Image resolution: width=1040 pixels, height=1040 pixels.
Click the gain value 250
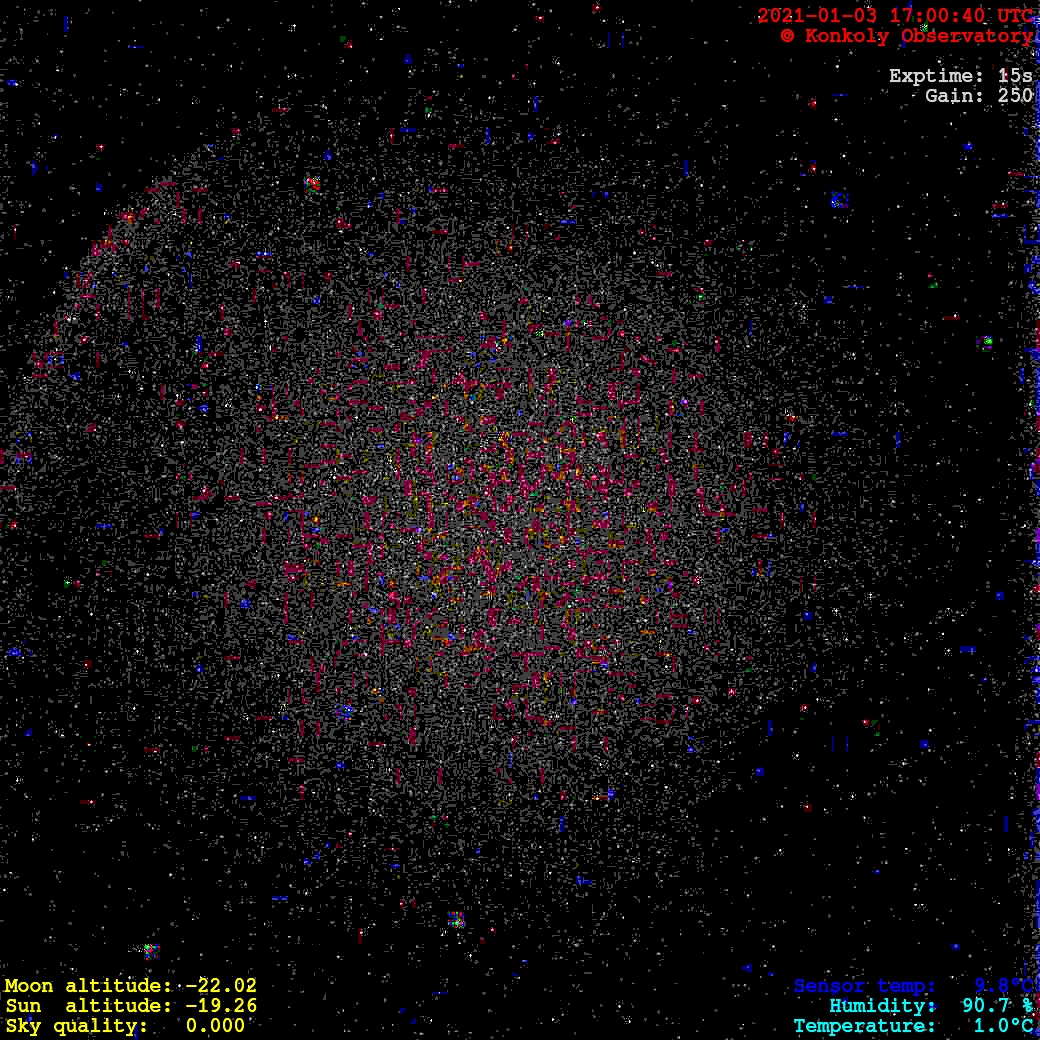[1014, 96]
